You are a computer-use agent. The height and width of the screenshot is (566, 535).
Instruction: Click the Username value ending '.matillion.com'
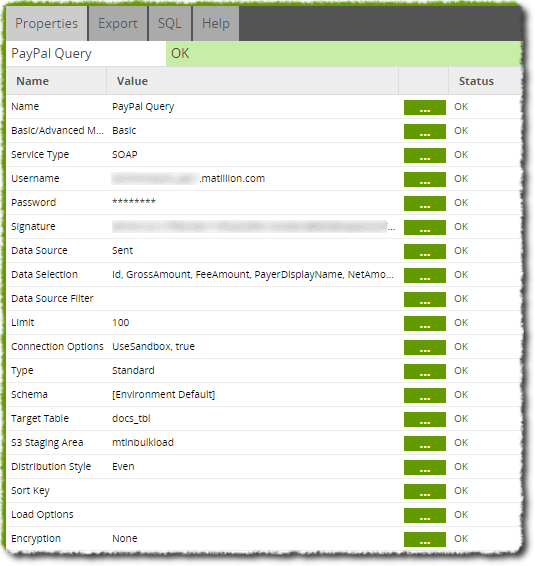pyautogui.click(x=188, y=179)
